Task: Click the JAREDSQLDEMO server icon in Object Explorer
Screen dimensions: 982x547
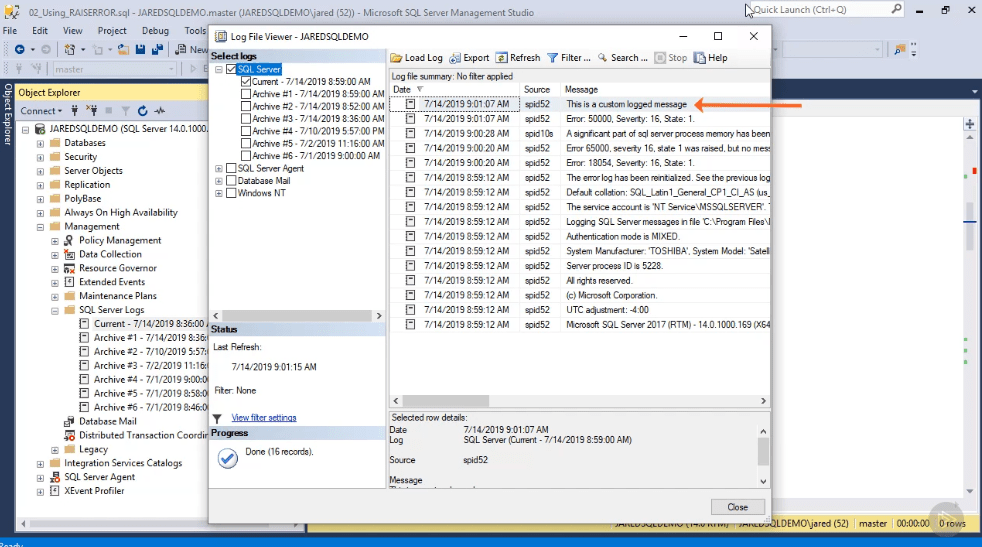Action: (x=40, y=129)
